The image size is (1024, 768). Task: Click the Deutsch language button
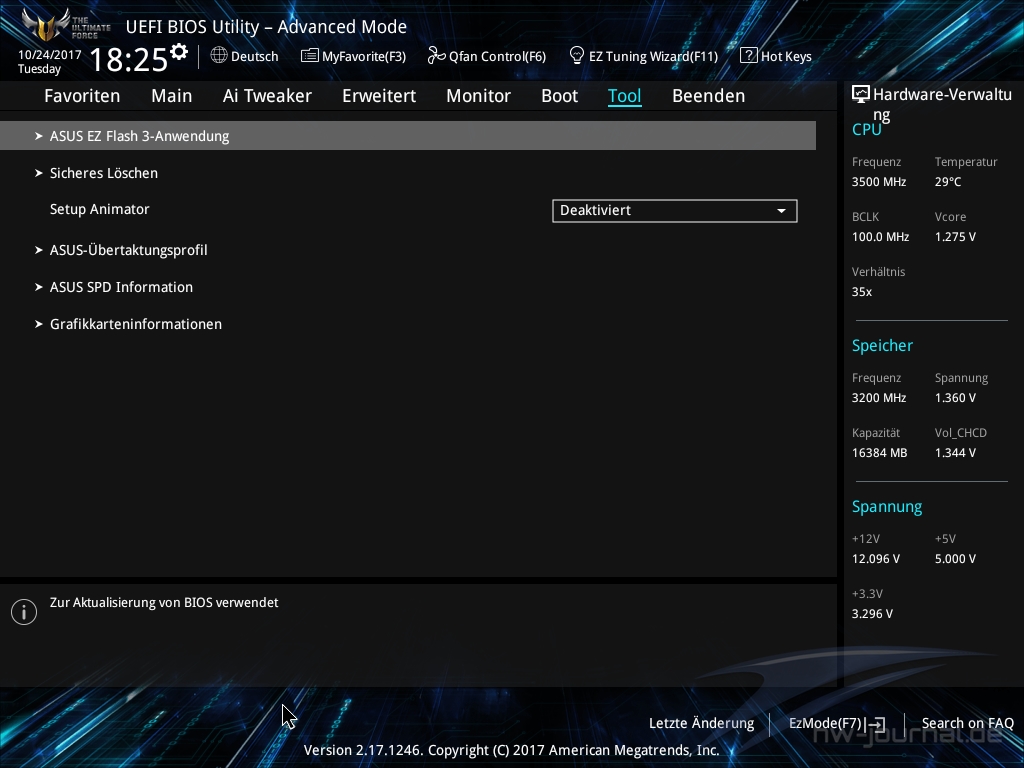click(244, 56)
